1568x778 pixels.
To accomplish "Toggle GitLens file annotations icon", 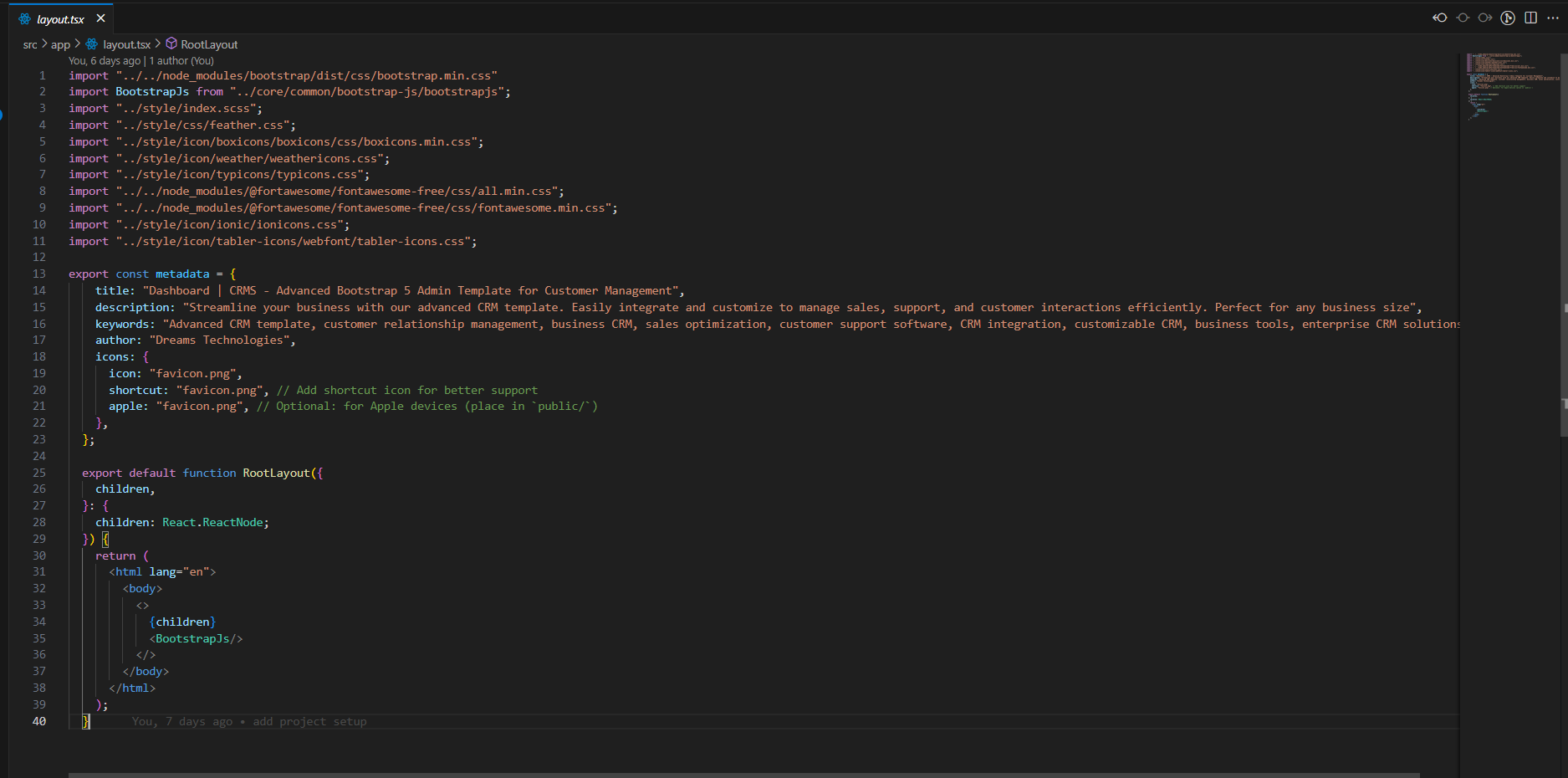I will [1508, 18].
